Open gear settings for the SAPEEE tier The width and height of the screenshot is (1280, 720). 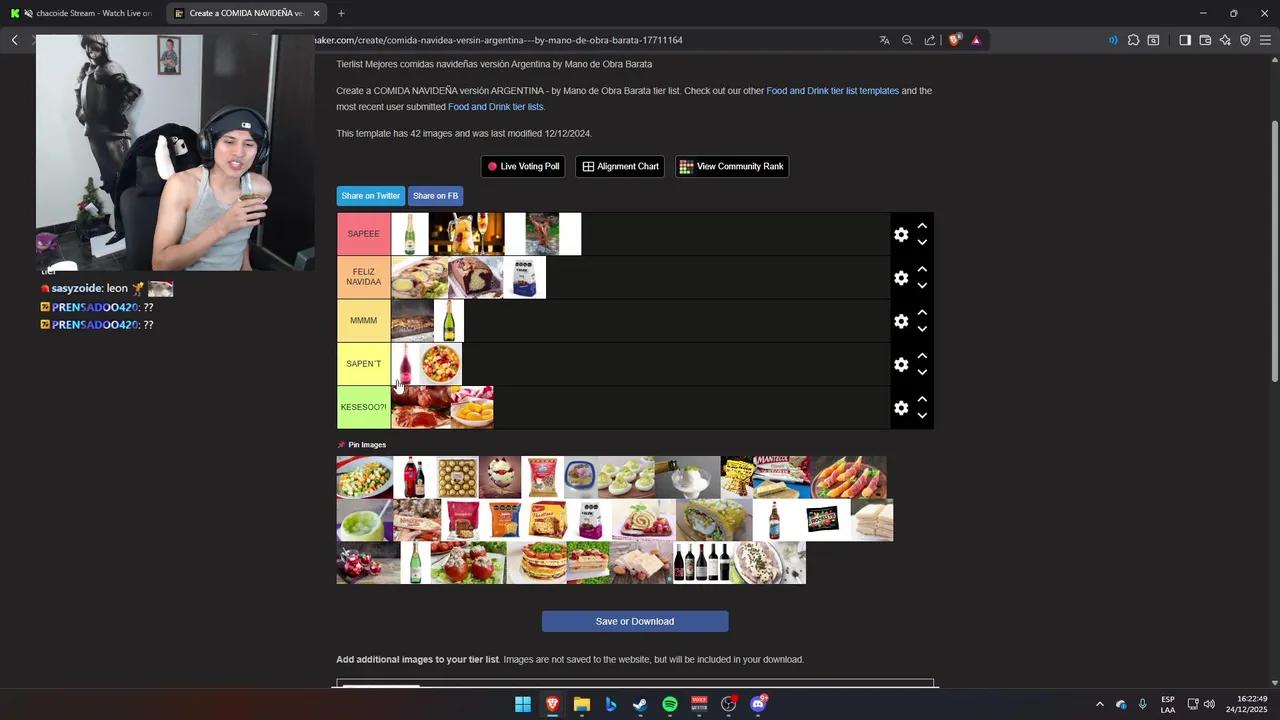[901, 234]
